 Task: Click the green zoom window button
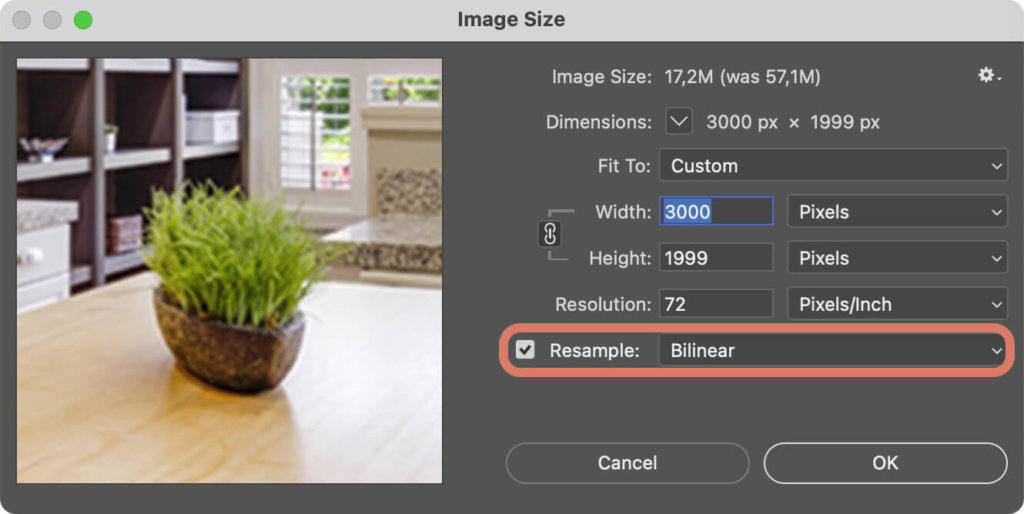(83, 20)
